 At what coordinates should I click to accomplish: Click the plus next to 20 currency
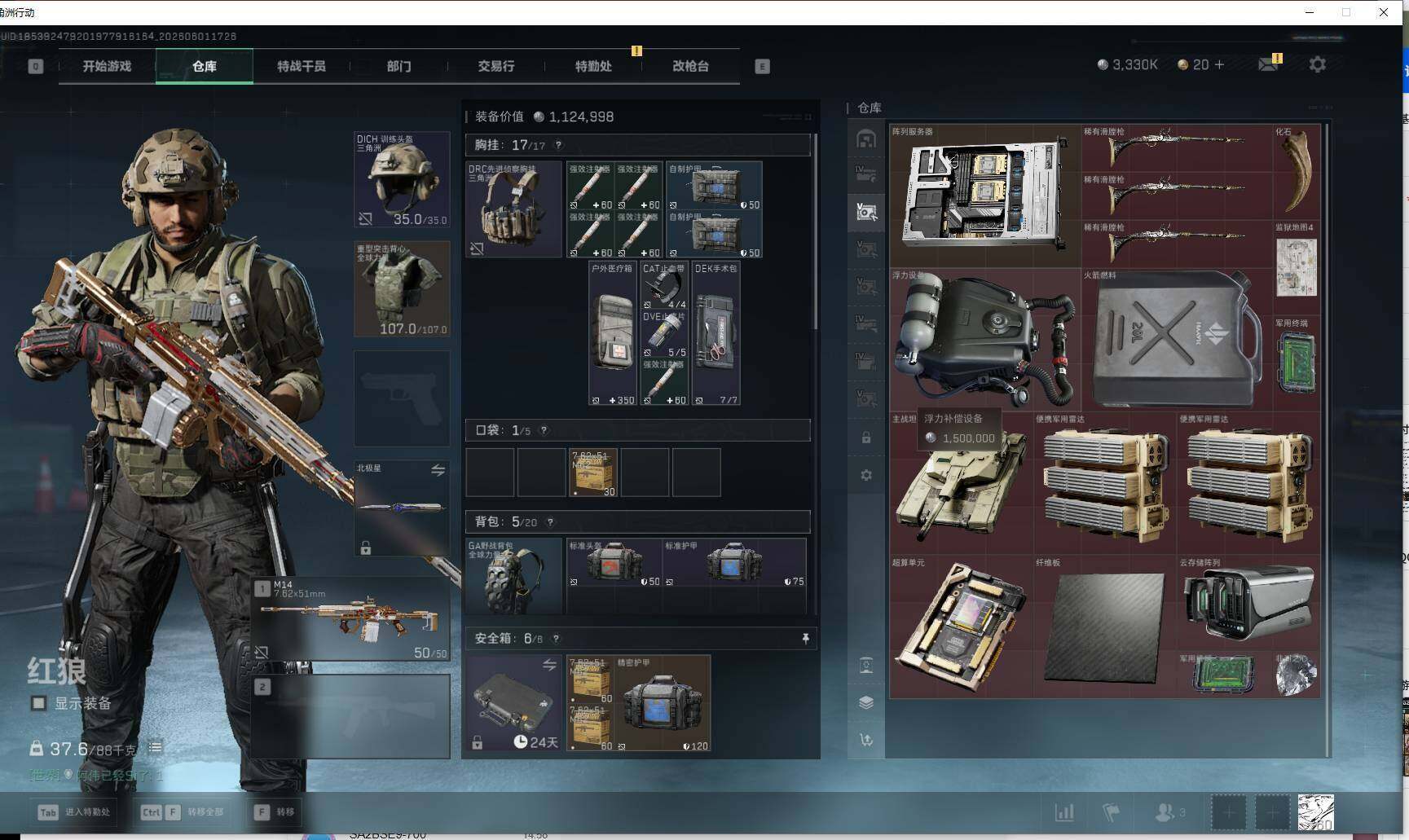point(1219,64)
